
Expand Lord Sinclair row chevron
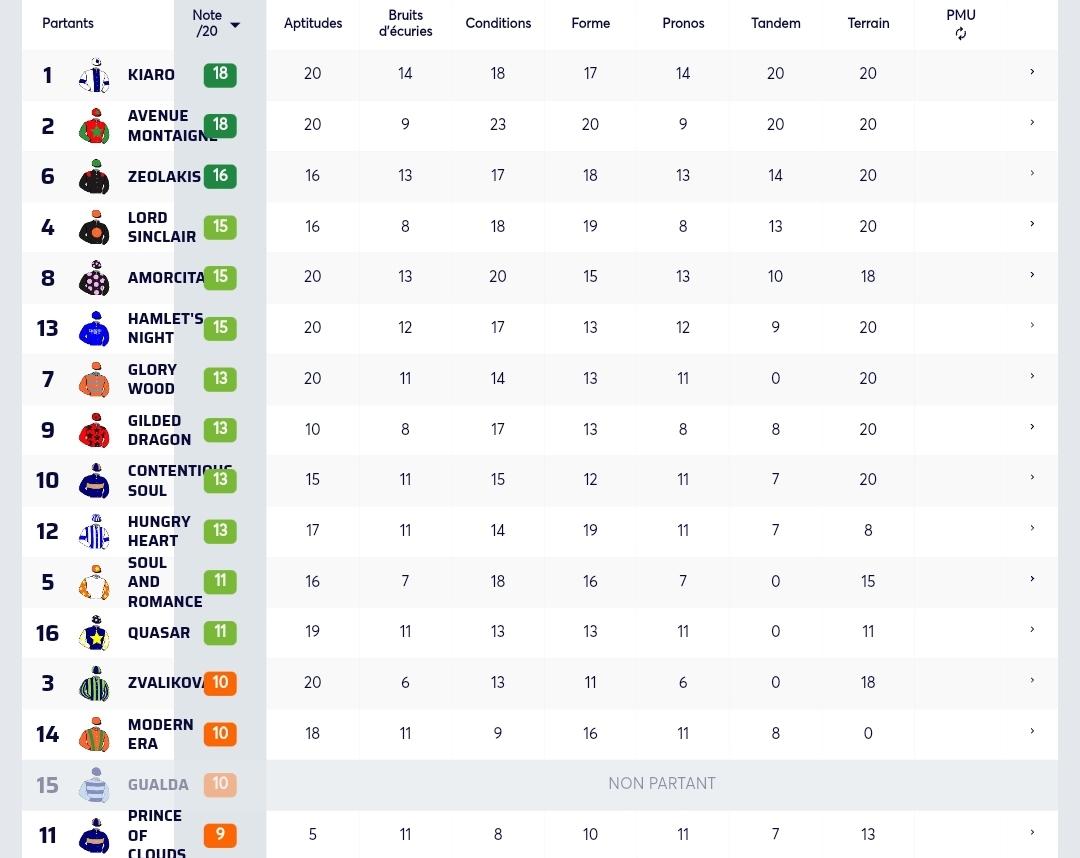[x=1032, y=224]
